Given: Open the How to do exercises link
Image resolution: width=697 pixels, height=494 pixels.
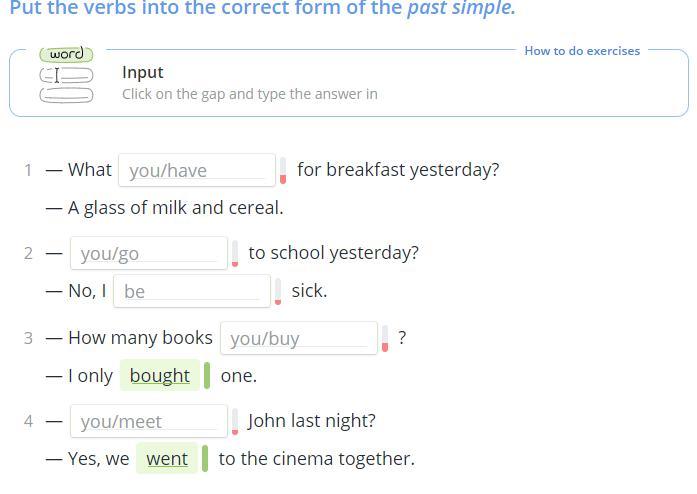Looking at the screenshot, I should pyautogui.click(x=581, y=51).
